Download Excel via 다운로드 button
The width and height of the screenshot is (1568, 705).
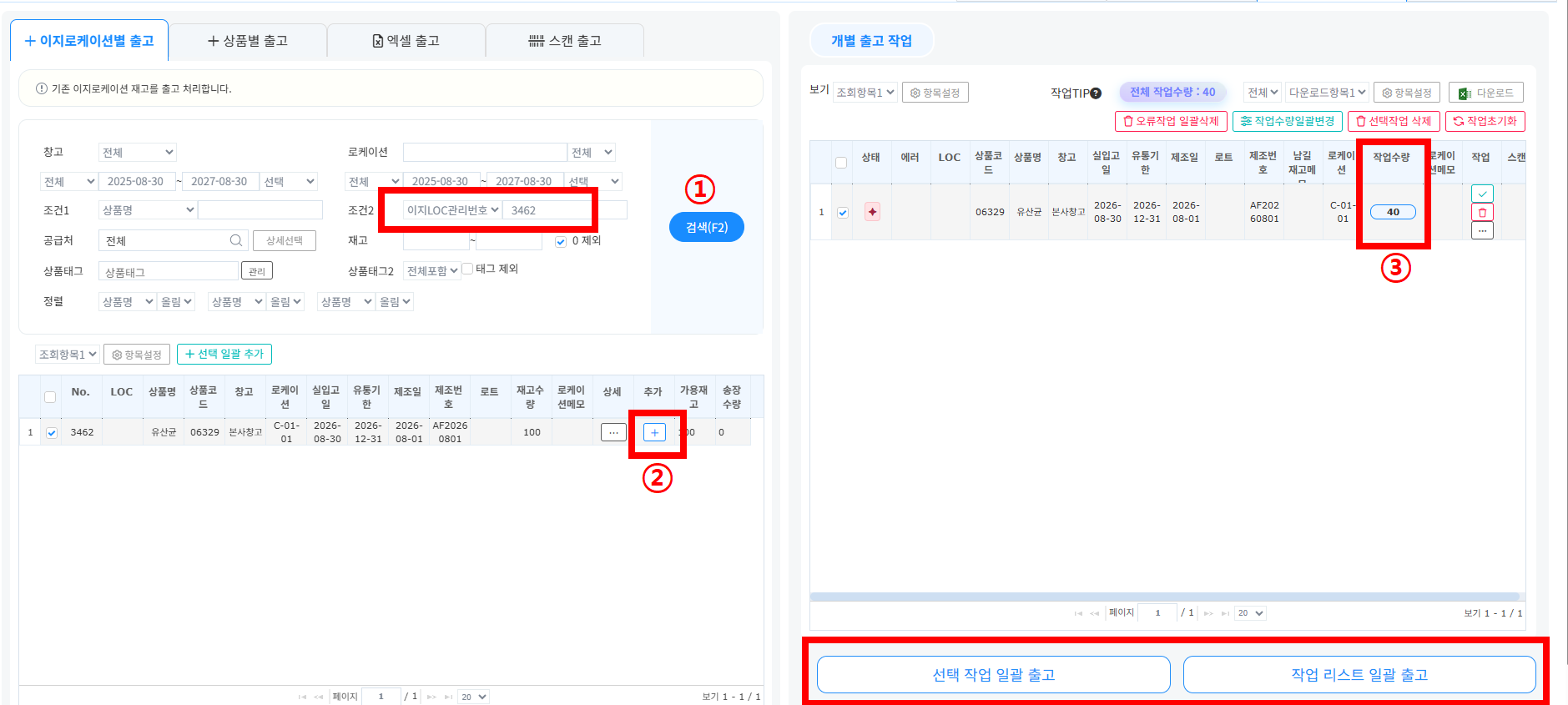click(x=1486, y=93)
